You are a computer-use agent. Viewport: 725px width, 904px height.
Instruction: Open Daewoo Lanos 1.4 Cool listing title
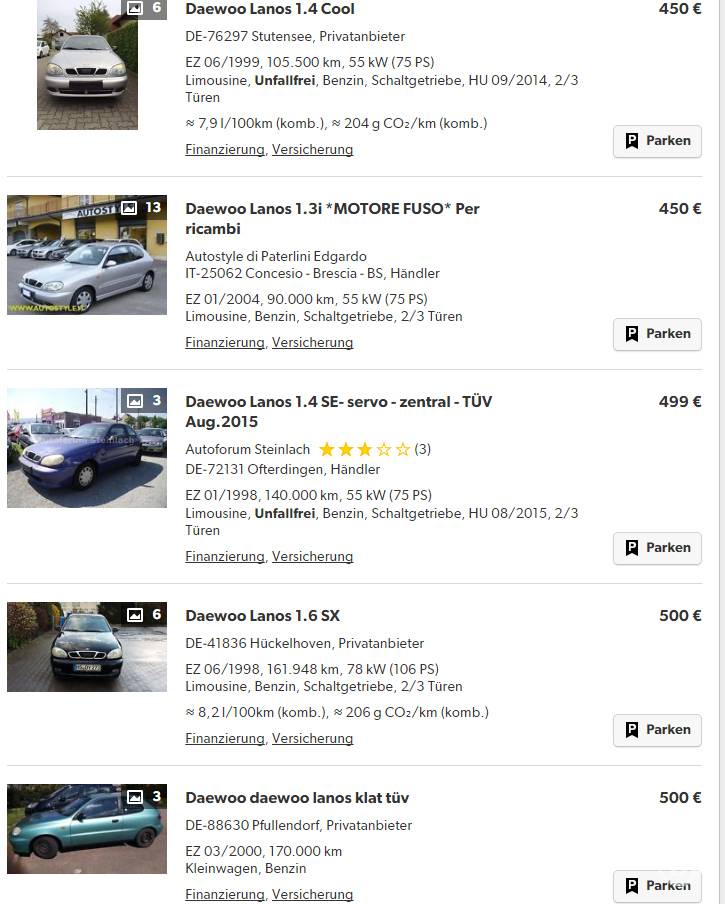tap(270, 9)
